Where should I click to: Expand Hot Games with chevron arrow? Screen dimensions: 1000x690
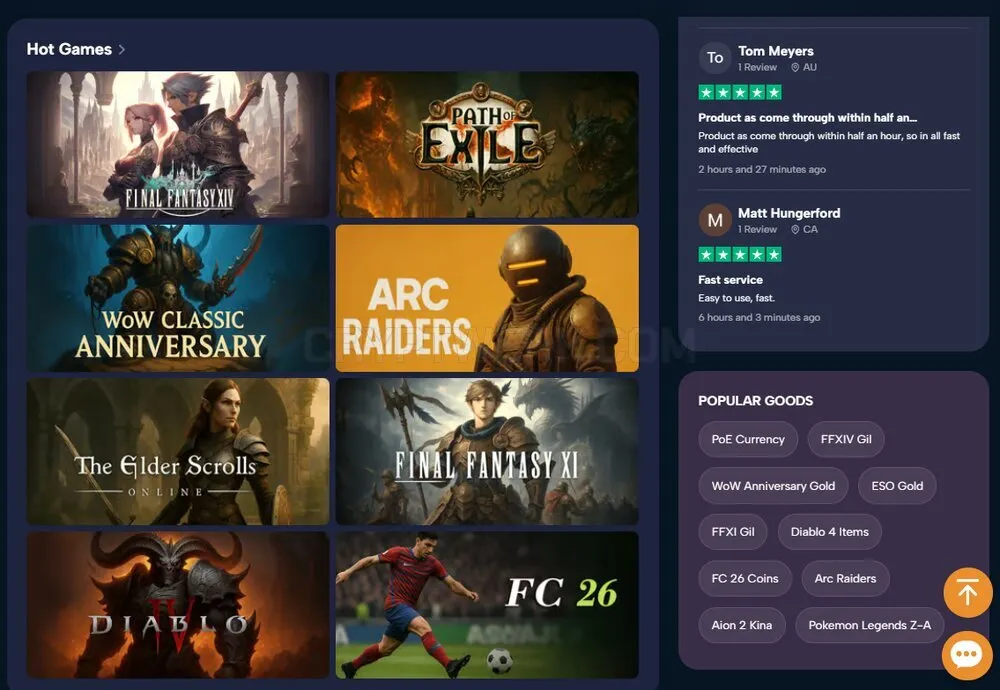click(122, 49)
